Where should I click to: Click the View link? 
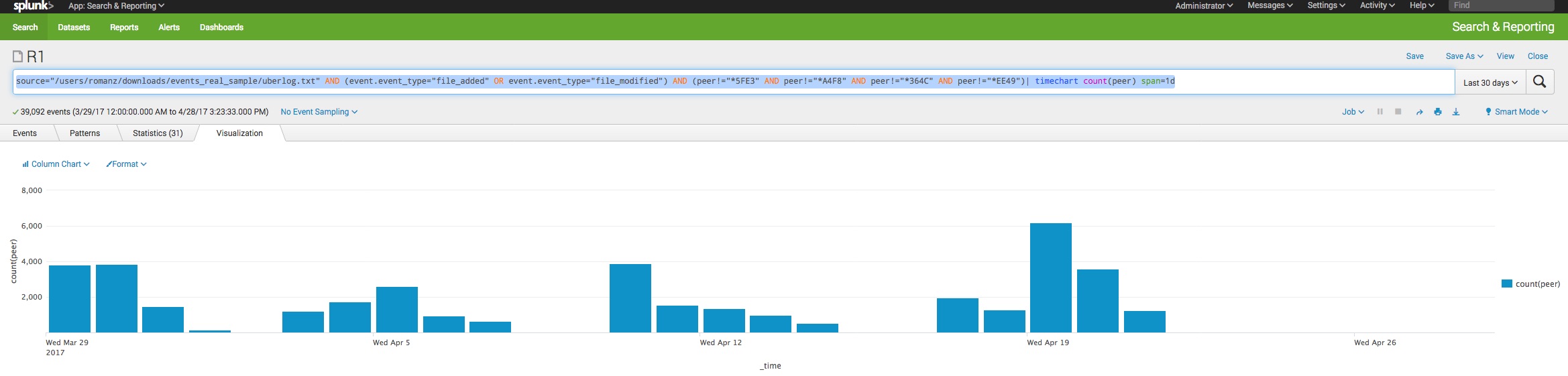(x=1505, y=56)
